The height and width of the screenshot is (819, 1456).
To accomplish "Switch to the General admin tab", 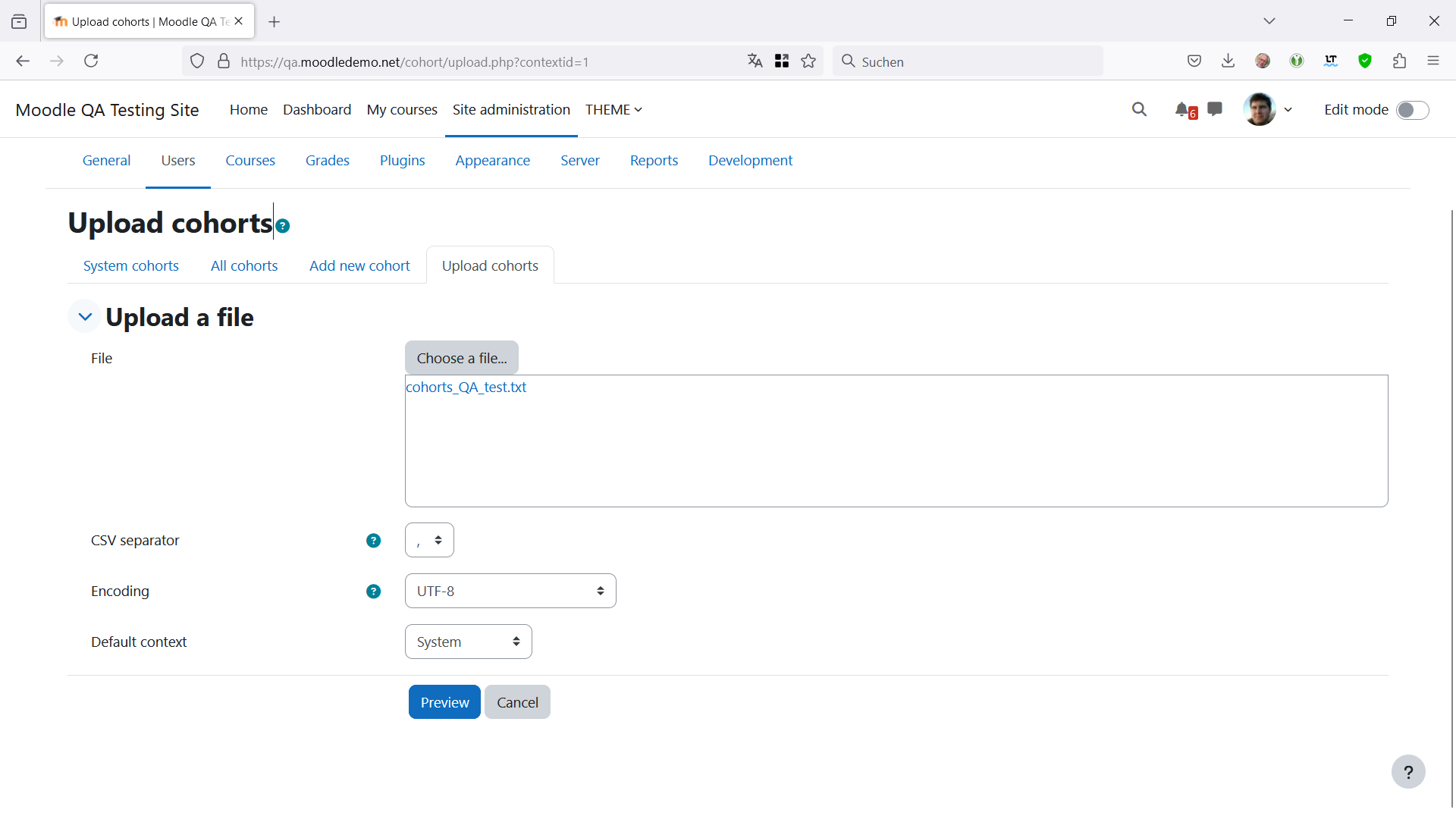I will click(x=106, y=161).
